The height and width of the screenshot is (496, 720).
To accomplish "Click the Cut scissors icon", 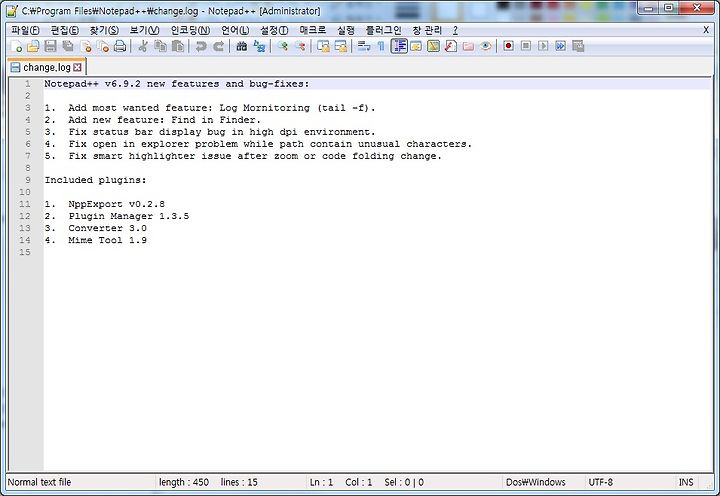I will pos(143,46).
